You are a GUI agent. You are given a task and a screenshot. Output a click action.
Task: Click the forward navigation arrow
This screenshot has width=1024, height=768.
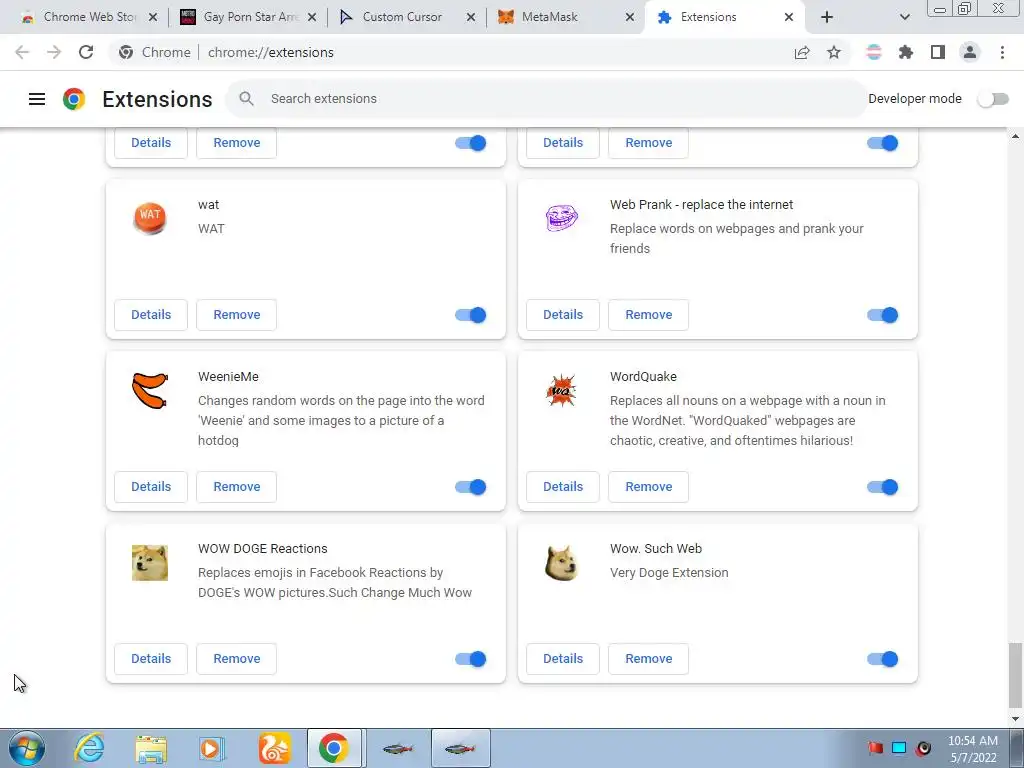[x=54, y=52]
